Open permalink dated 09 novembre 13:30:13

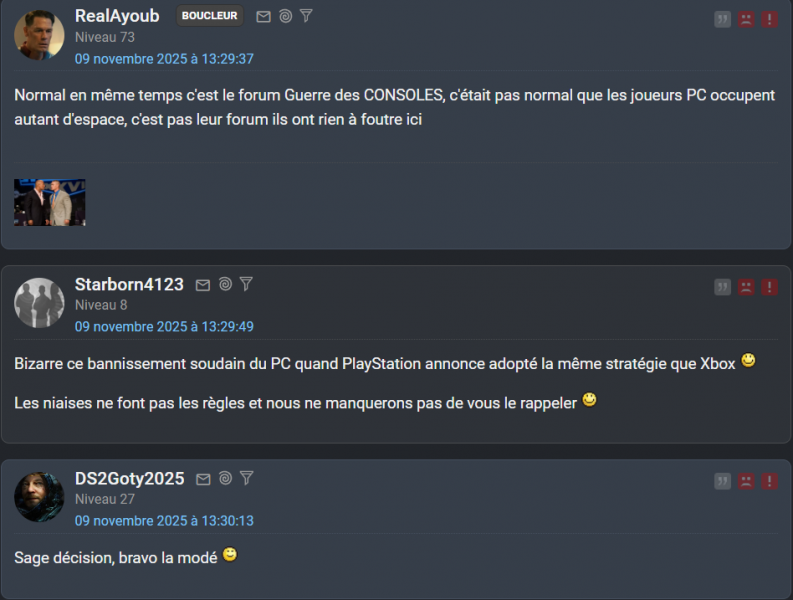point(164,521)
